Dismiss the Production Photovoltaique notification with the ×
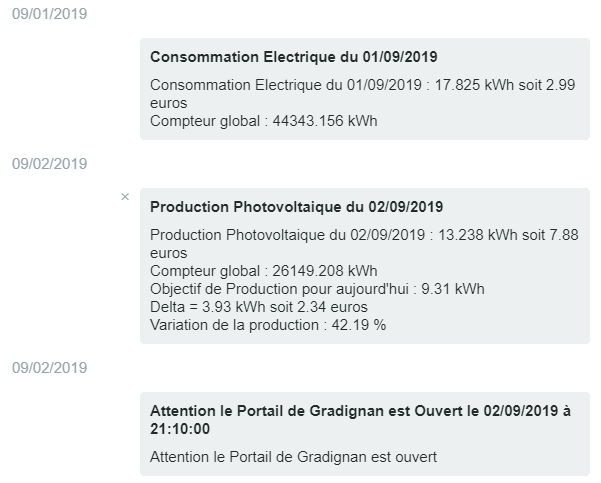The image size is (601, 483). pos(125,197)
